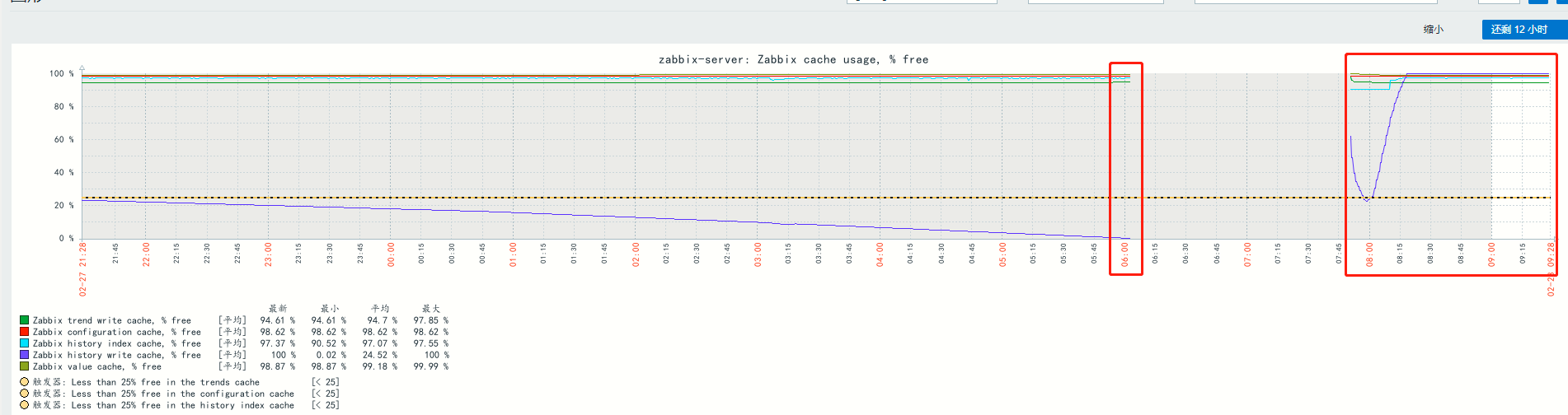Click the 40 % y-axis label
Screen dimensions: 1568x415
pos(63,172)
